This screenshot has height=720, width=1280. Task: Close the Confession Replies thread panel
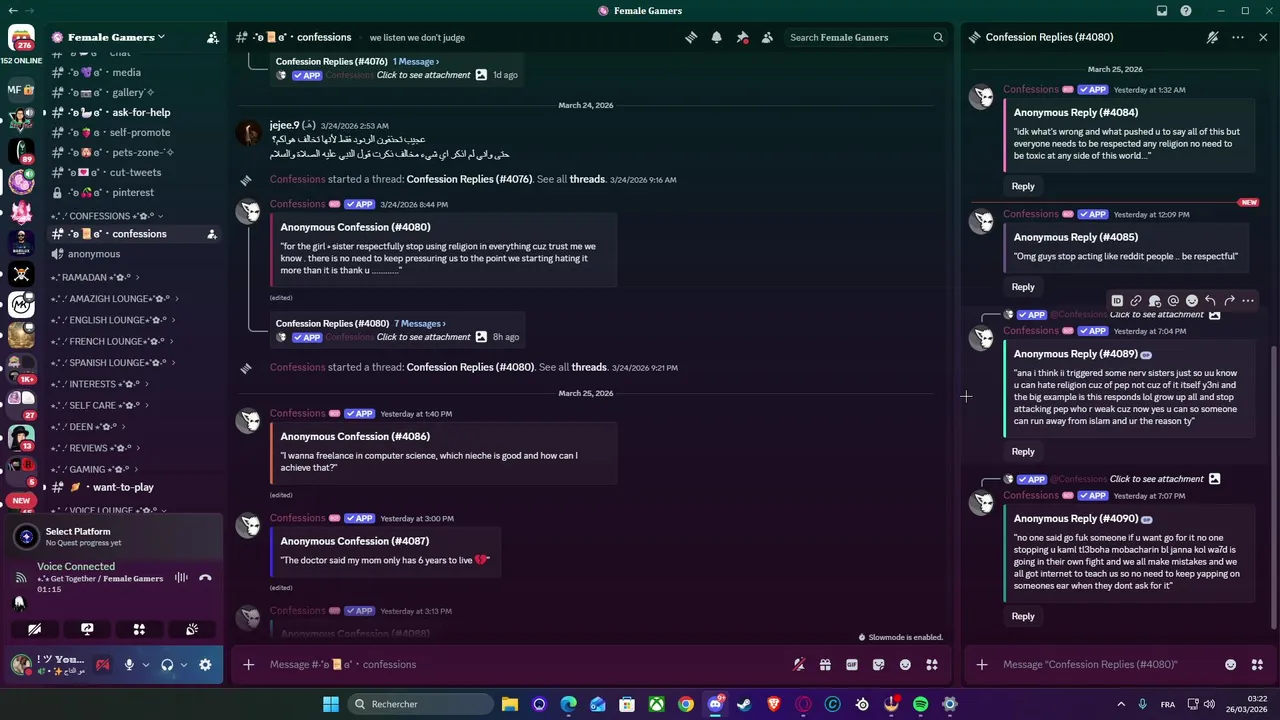(x=1263, y=37)
